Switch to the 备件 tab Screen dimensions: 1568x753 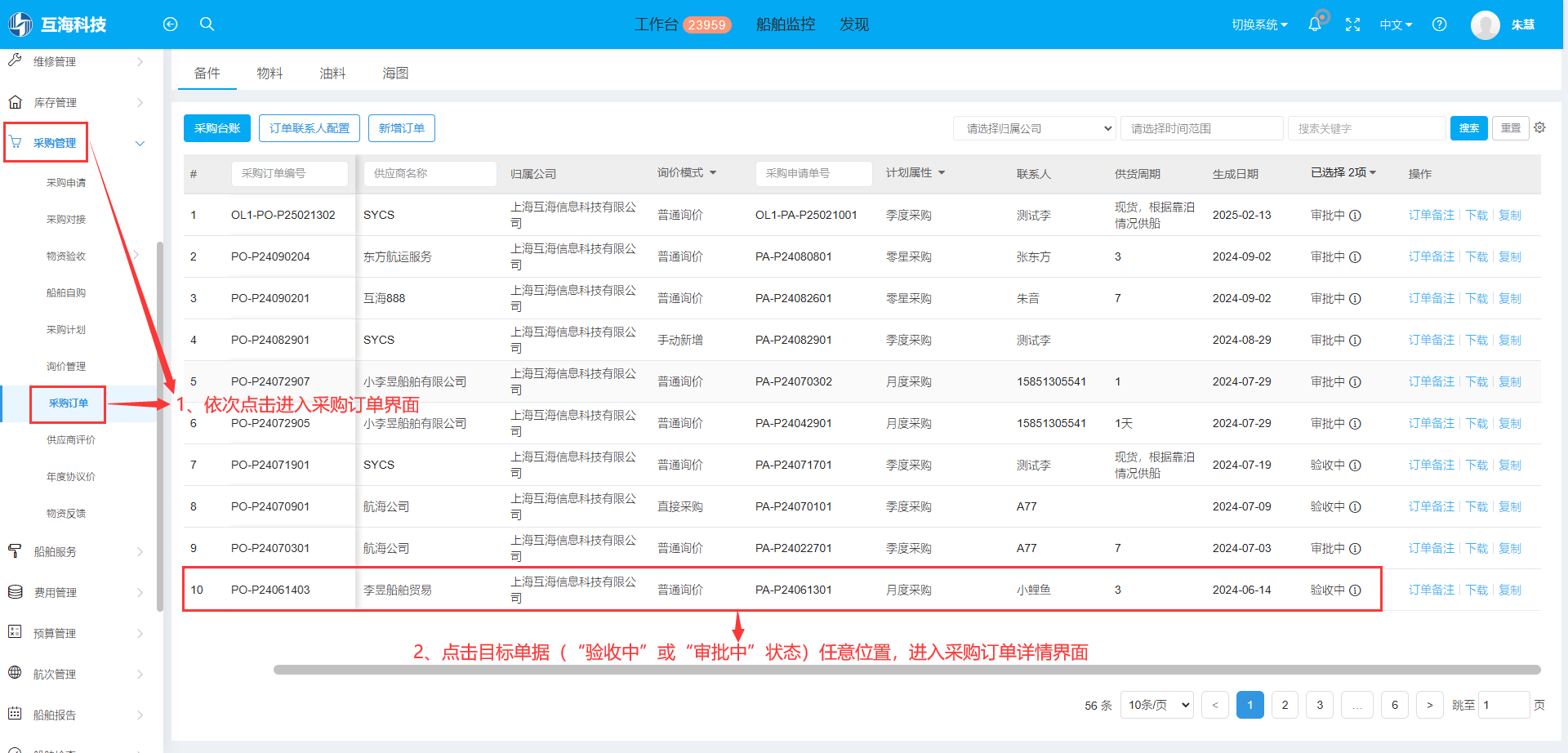[207, 74]
